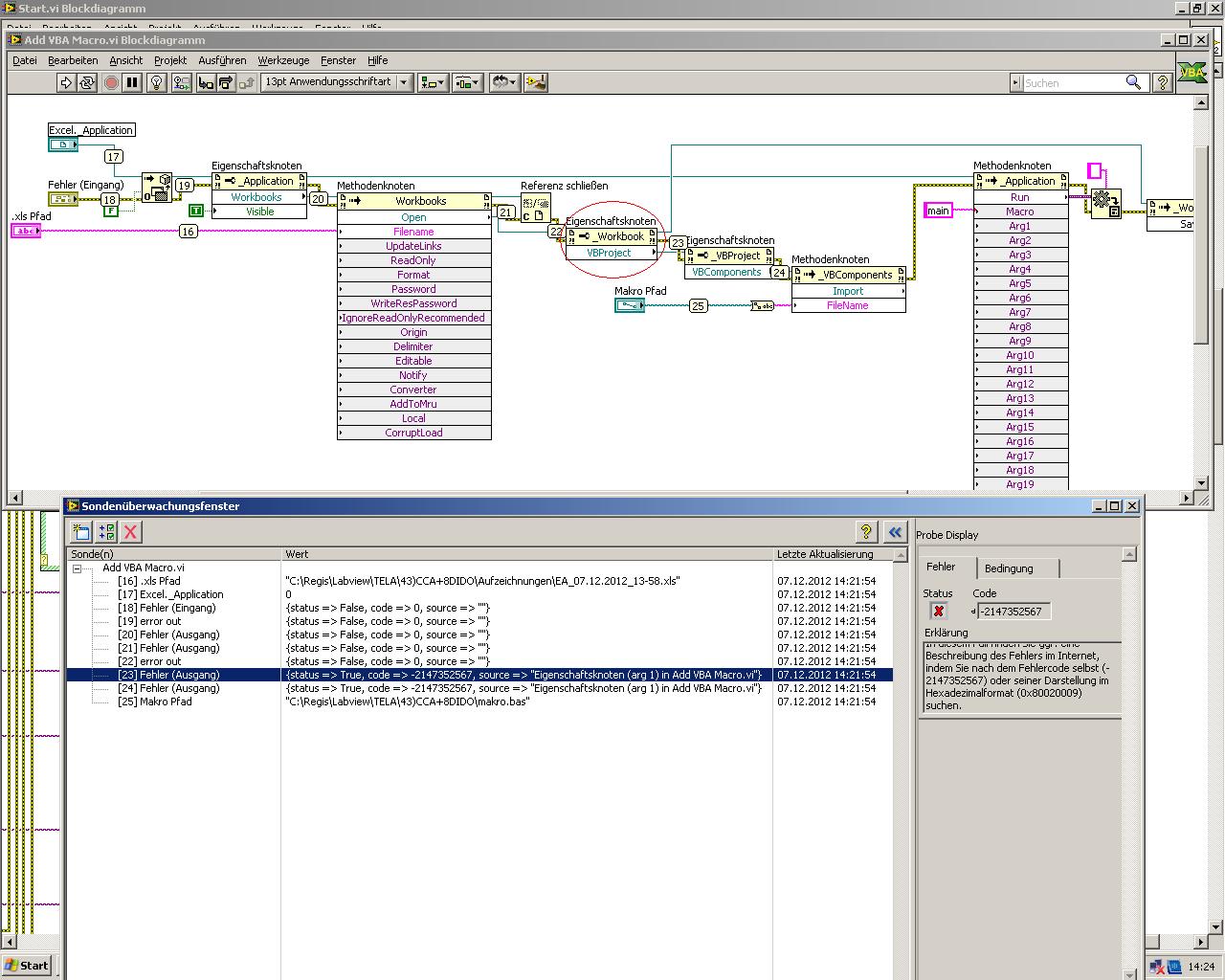Toggle Retain Wire Values button
Image resolution: width=1225 pixels, height=980 pixels.
click(x=181, y=83)
